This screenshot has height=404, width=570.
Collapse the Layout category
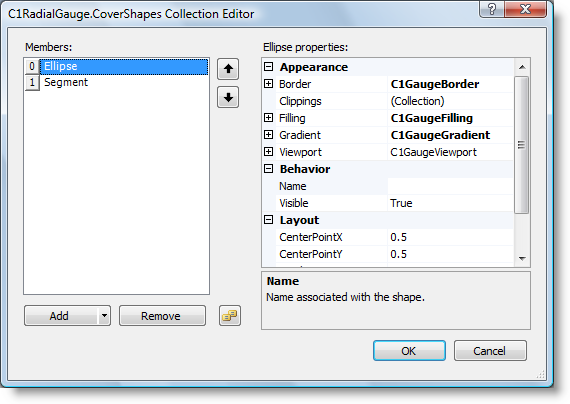click(x=268, y=220)
